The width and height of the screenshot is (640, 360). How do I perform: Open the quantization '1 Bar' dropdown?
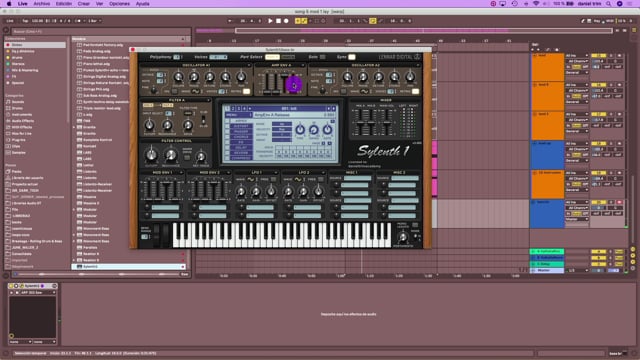[x=94, y=21]
